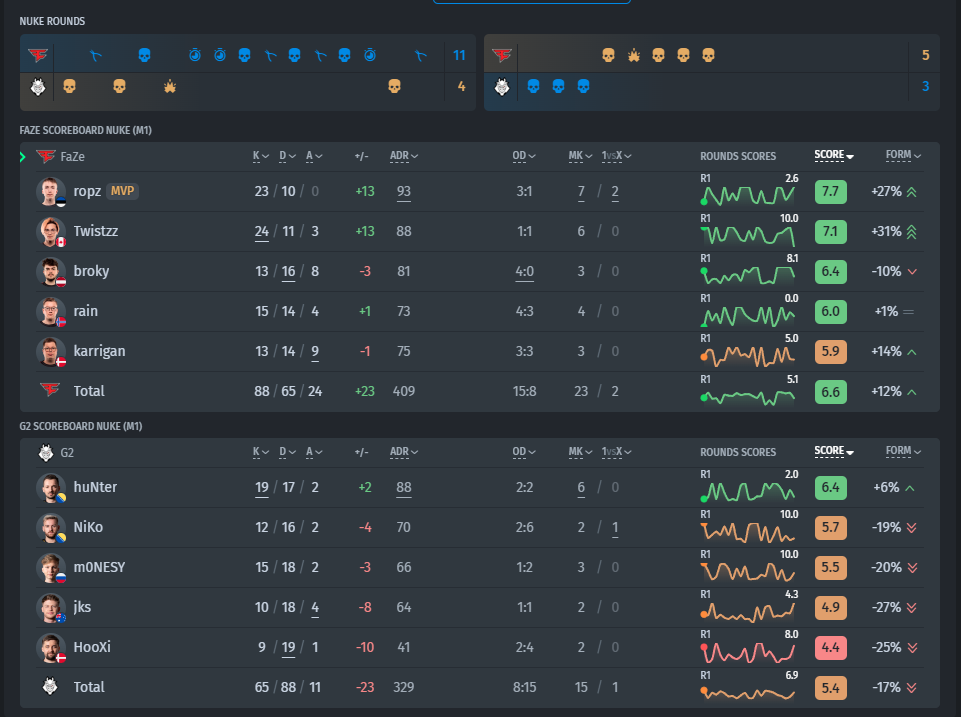The height and width of the screenshot is (717, 961).
Task: Sort G2 scoreboard by FORM column
Action: pyautogui.click(x=903, y=451)
